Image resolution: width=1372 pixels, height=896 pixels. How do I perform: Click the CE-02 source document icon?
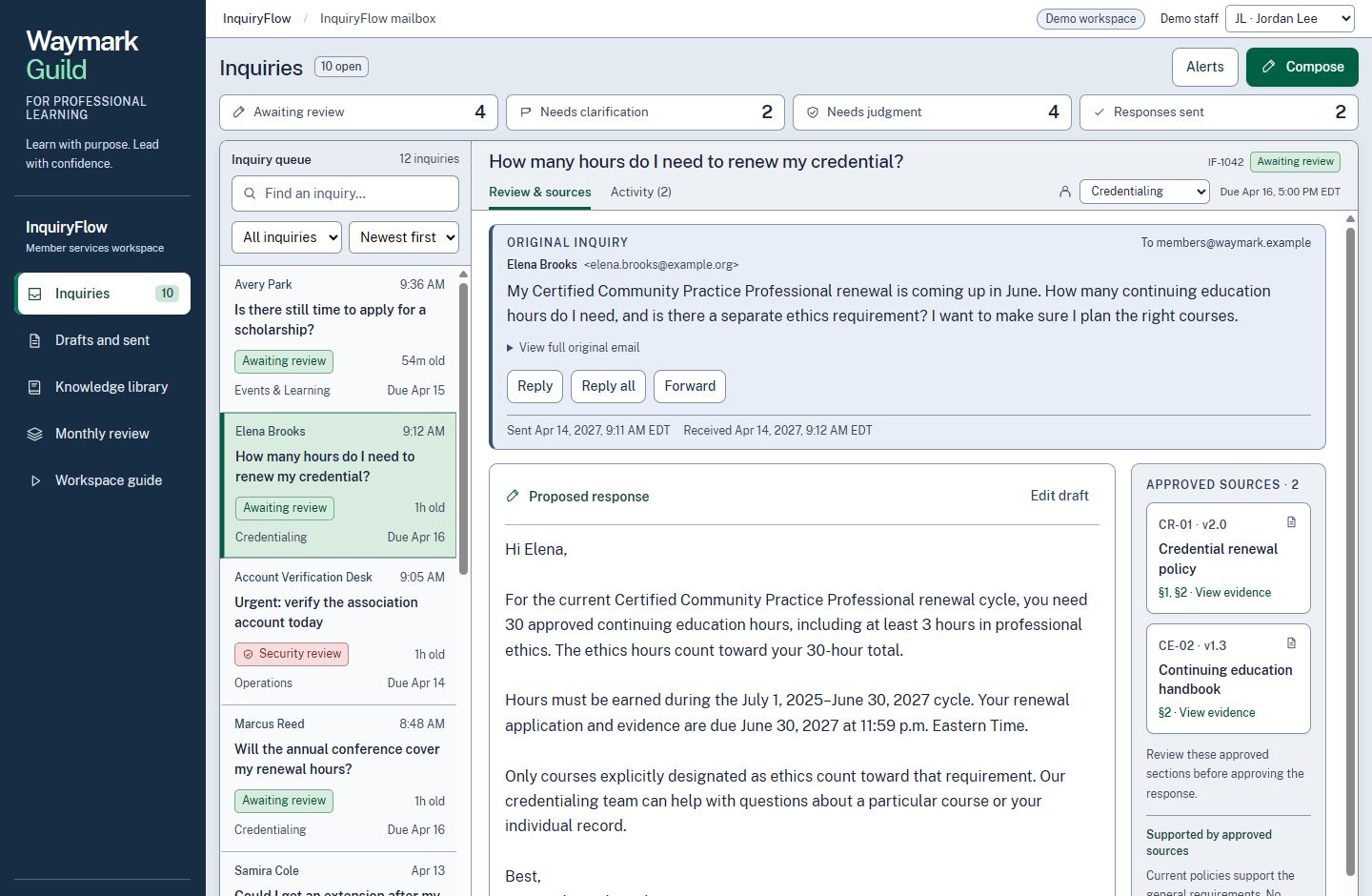tap(1292, 643)
